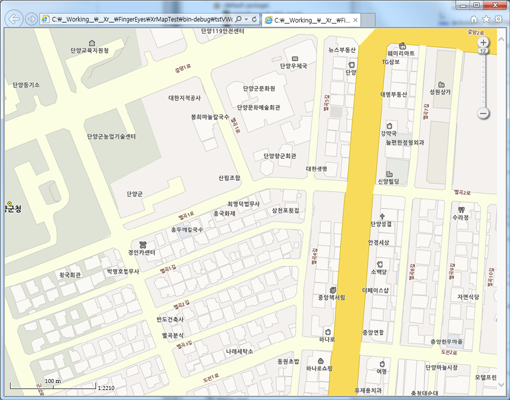Click the 중앙연합 map label

(x=373, y=332)
